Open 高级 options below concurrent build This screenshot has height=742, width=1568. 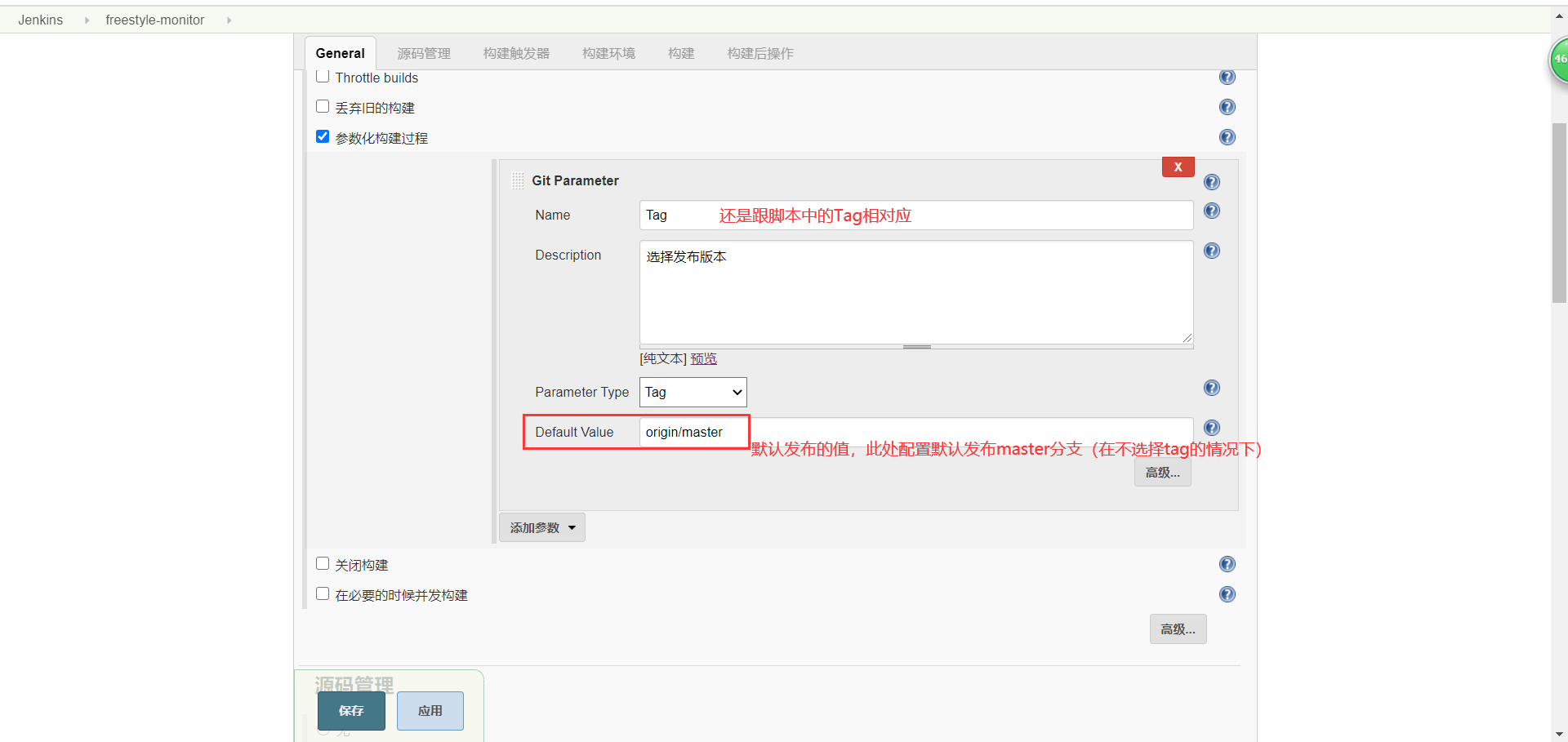point(1178,629)
